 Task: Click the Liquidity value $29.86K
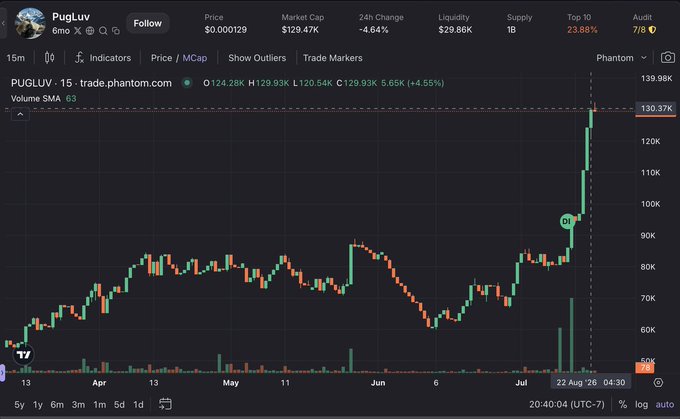455,29
